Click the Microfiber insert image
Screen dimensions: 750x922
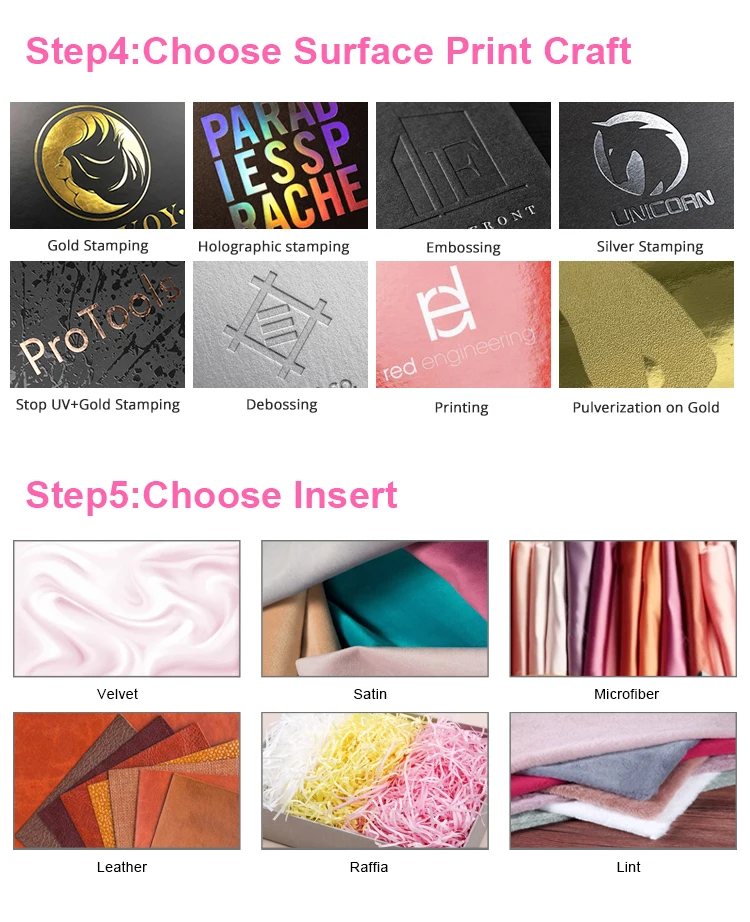623,609
